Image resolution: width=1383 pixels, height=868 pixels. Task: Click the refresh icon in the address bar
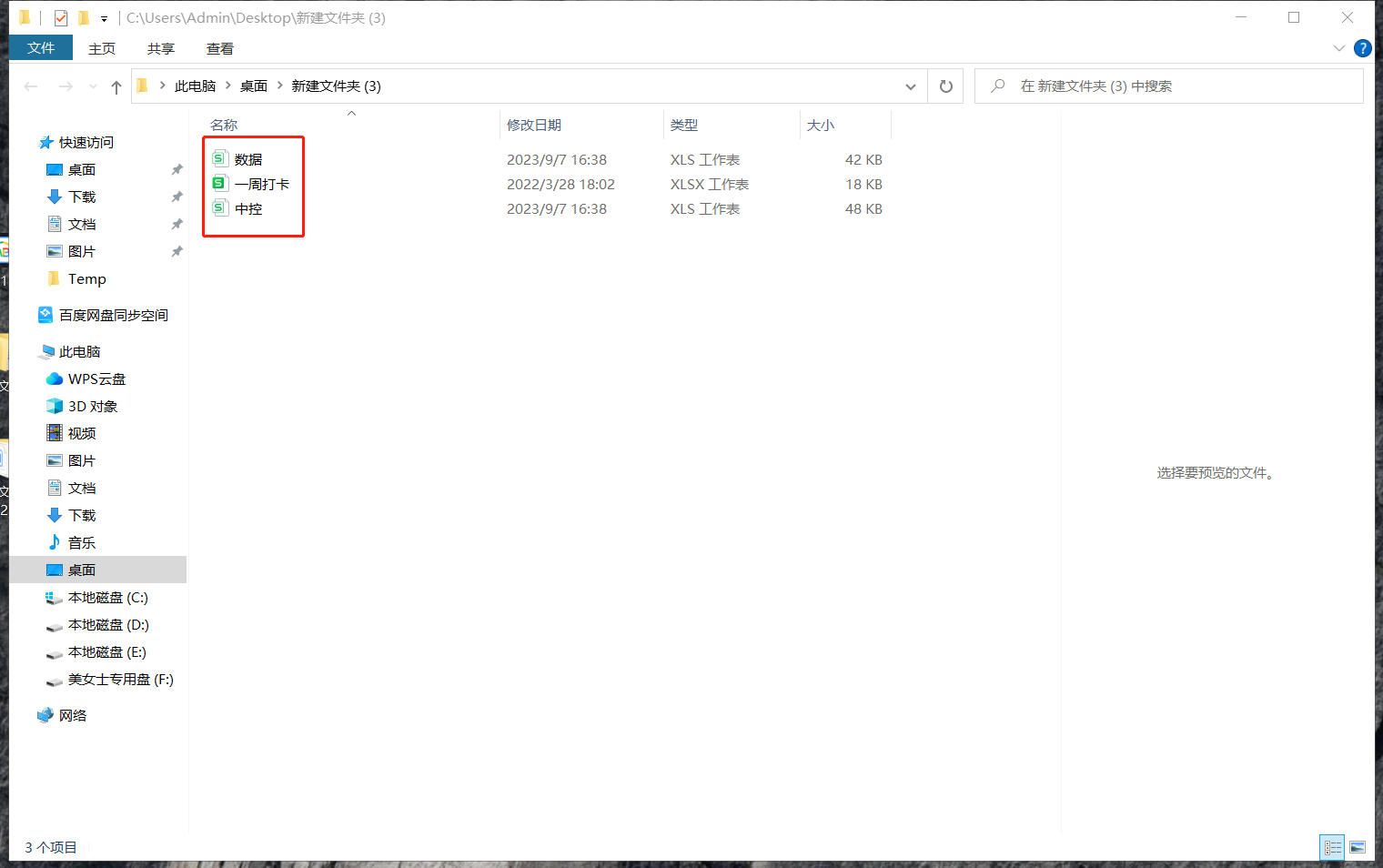(x=945, y=86)
